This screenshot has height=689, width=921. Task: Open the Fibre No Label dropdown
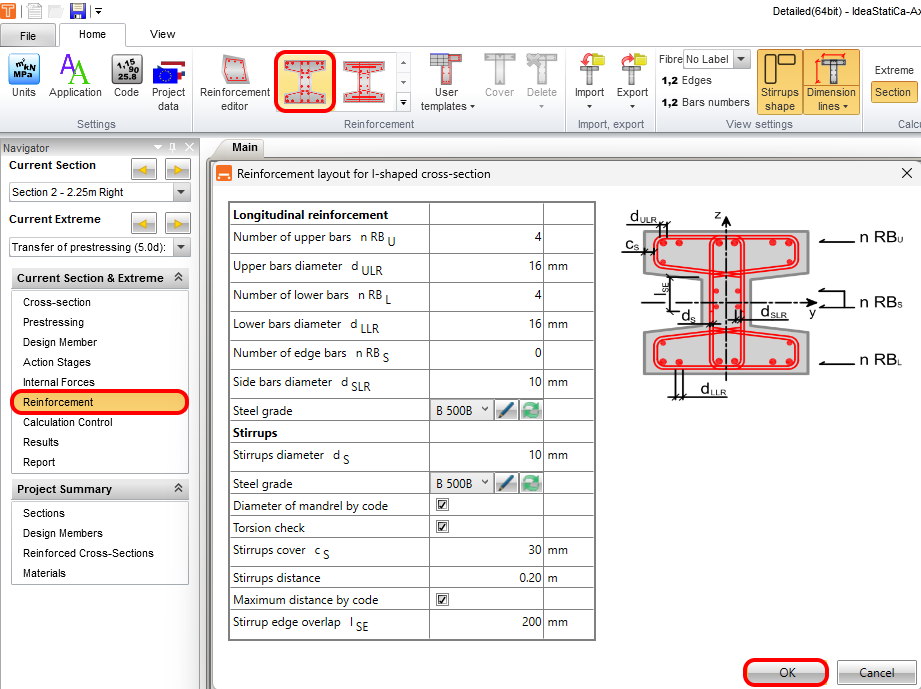coord(741,60)
